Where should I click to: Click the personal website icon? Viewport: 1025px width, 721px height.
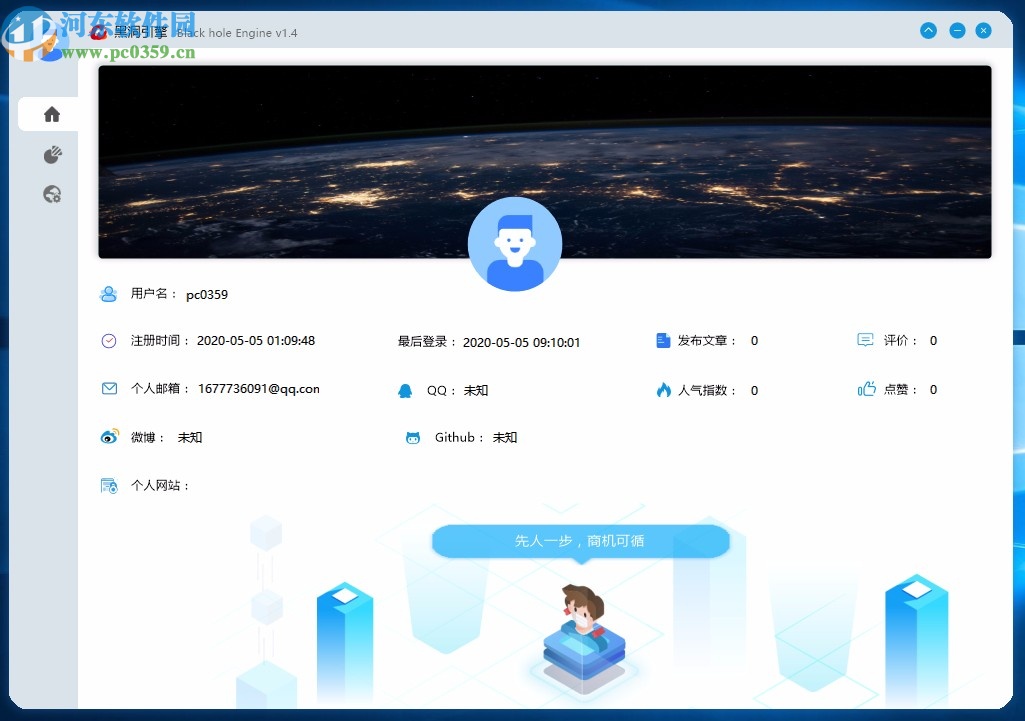109,486
